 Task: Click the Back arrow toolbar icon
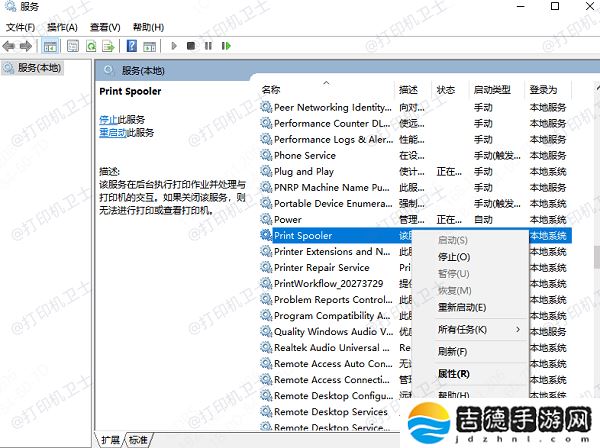[8, 46]
